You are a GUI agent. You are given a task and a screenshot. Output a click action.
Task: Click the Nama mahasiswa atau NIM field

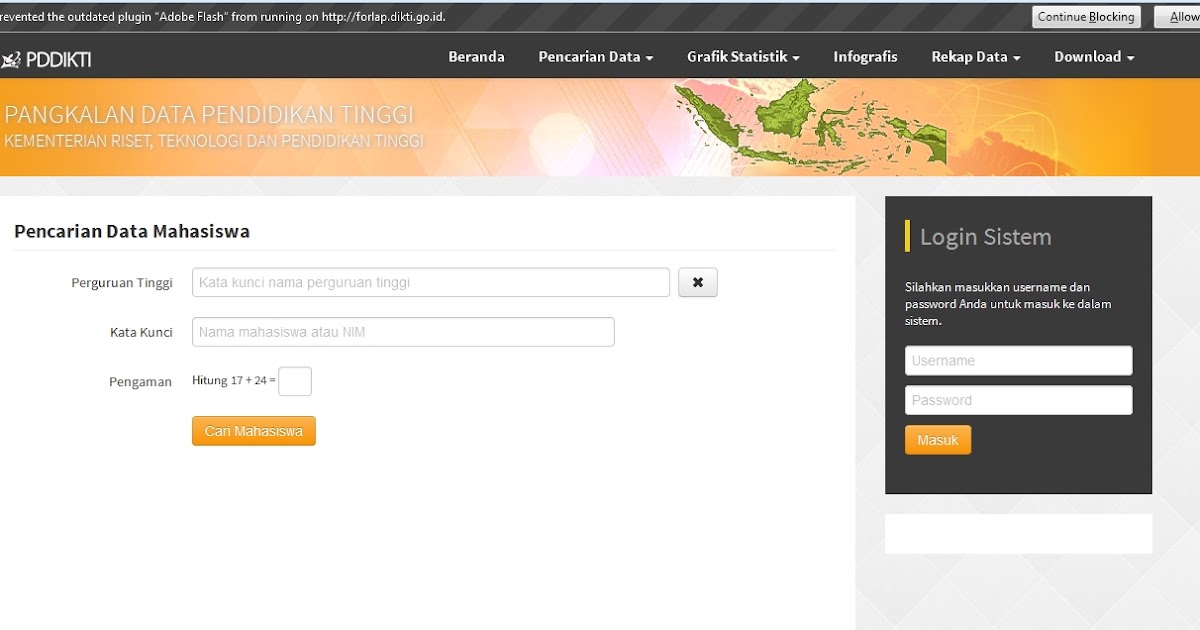[x=402, y=331]
